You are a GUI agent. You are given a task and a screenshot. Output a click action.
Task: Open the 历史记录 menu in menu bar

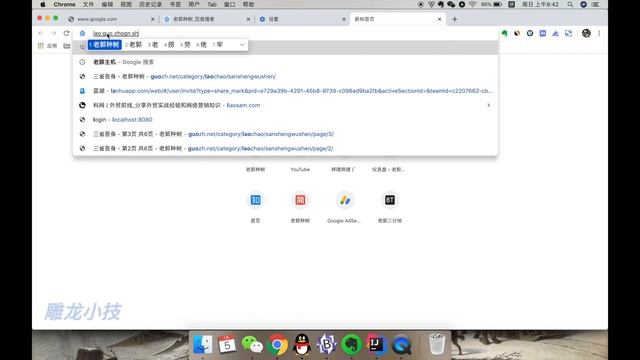(x=150, y=4)
